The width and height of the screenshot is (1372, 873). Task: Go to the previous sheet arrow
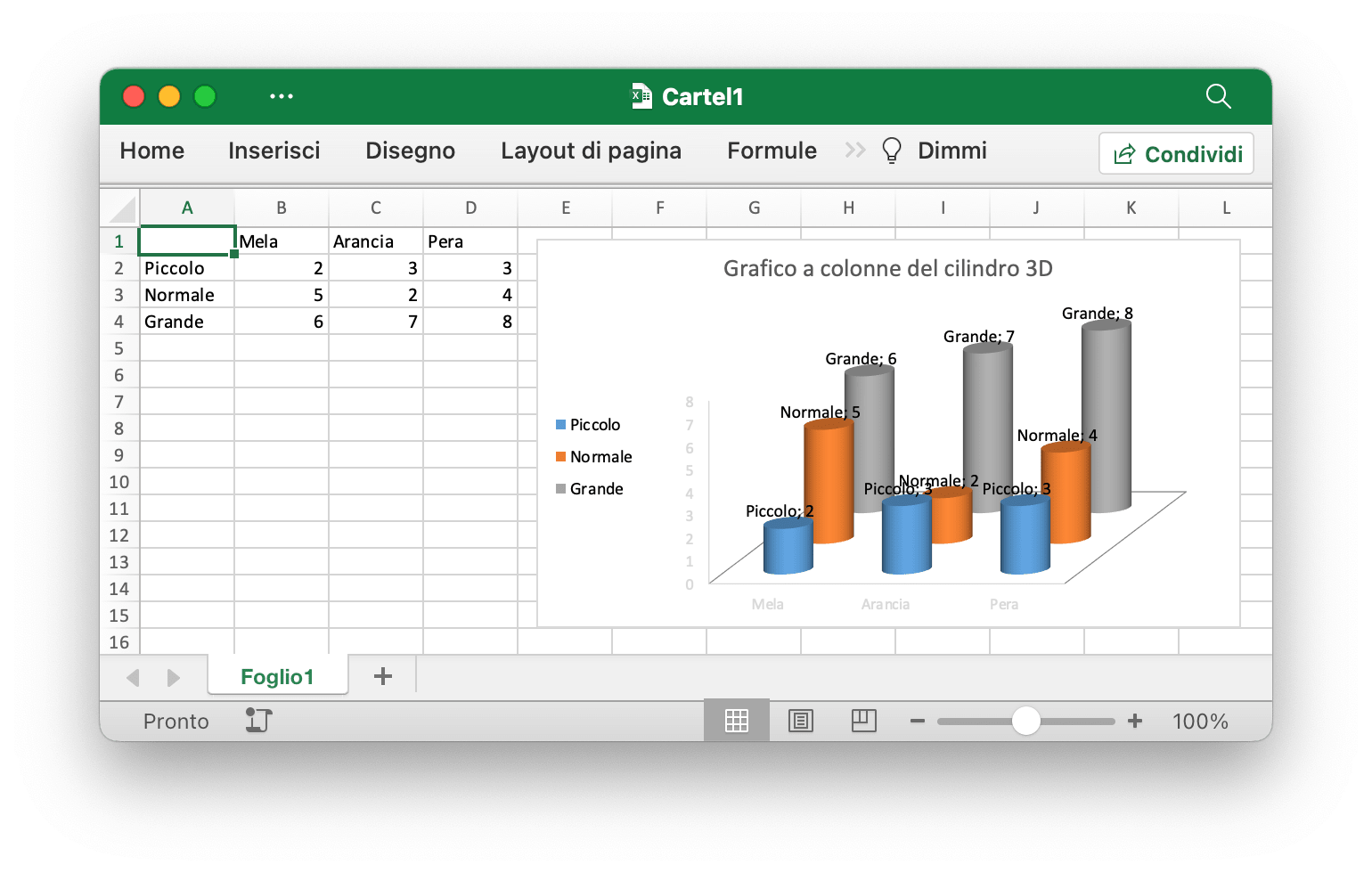tap(134, 678)
